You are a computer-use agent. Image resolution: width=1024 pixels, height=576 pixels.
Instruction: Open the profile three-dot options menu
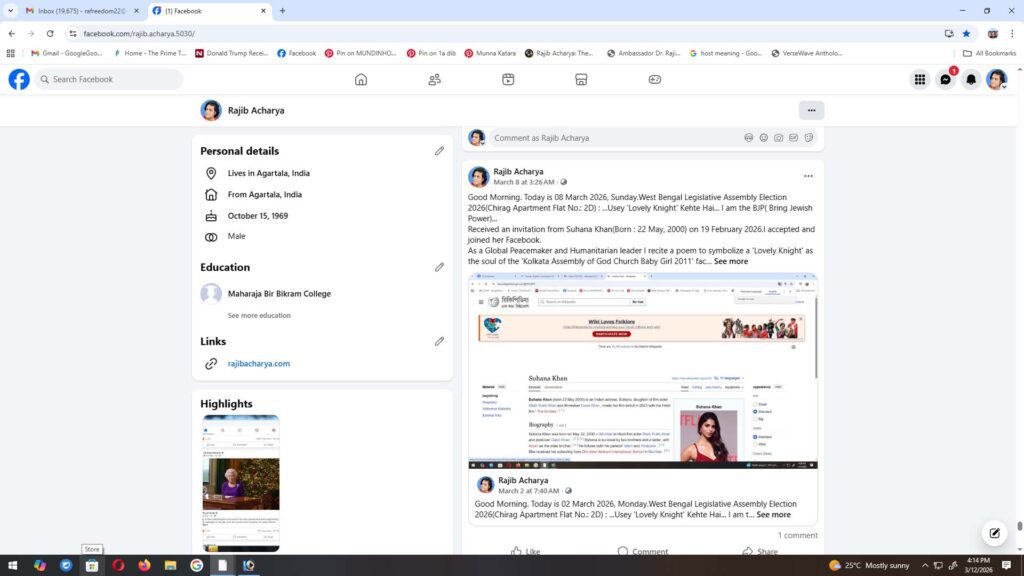(811, 110)
